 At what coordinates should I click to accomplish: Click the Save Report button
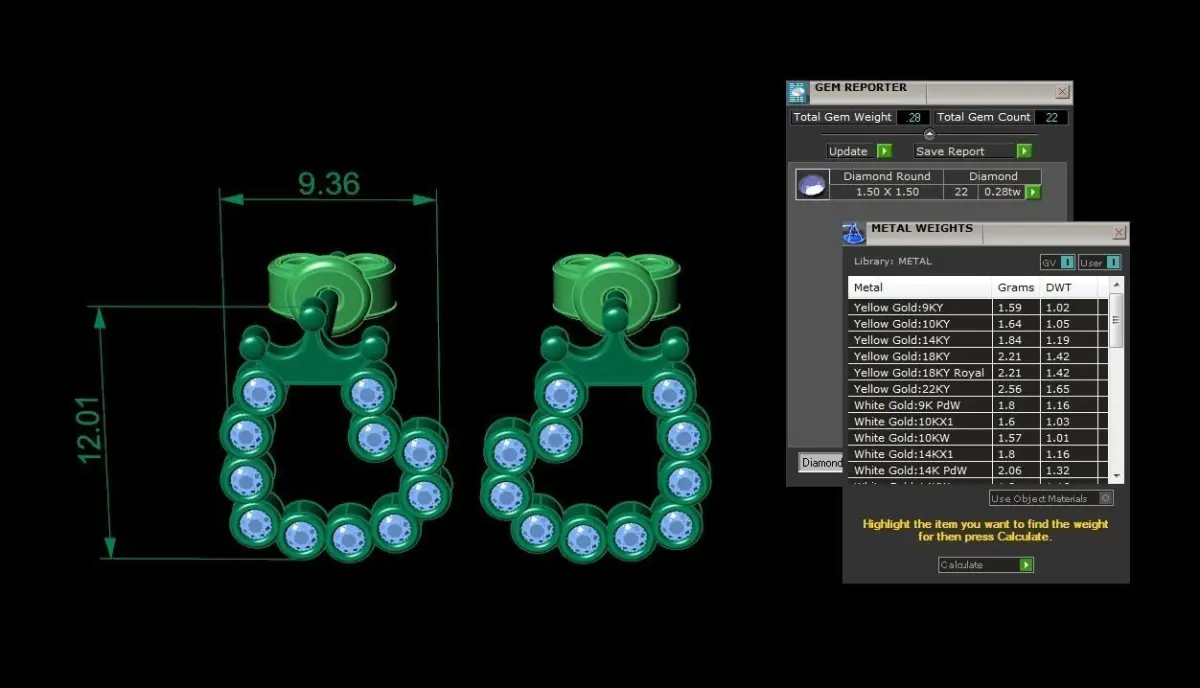click(x=965, y=151)
